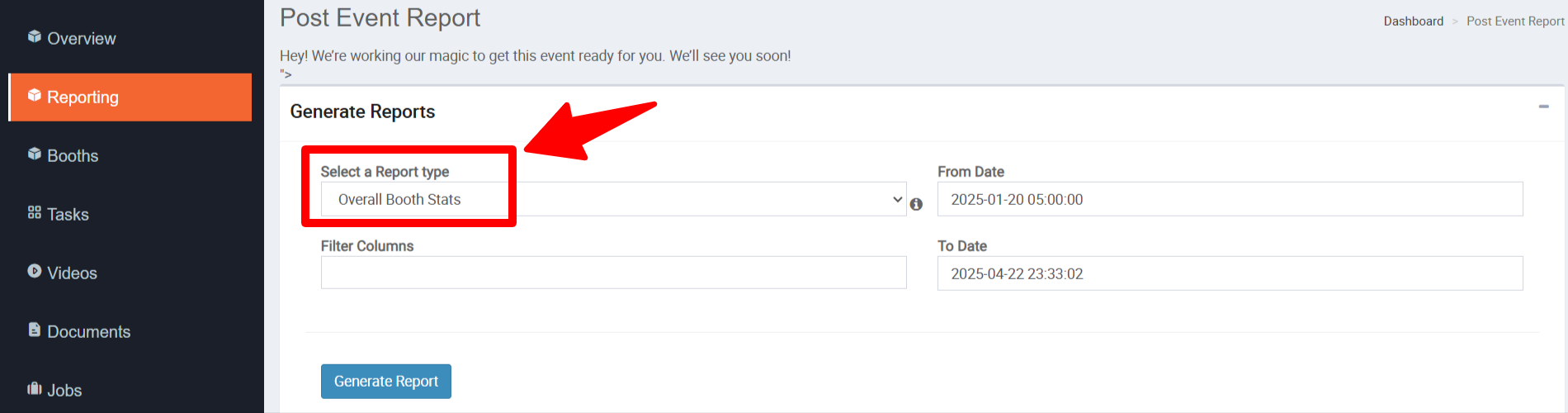Viewport: 1568px width, 413px height.
Task: Click the Booths cube icon
Action: (x=34, y=154)
